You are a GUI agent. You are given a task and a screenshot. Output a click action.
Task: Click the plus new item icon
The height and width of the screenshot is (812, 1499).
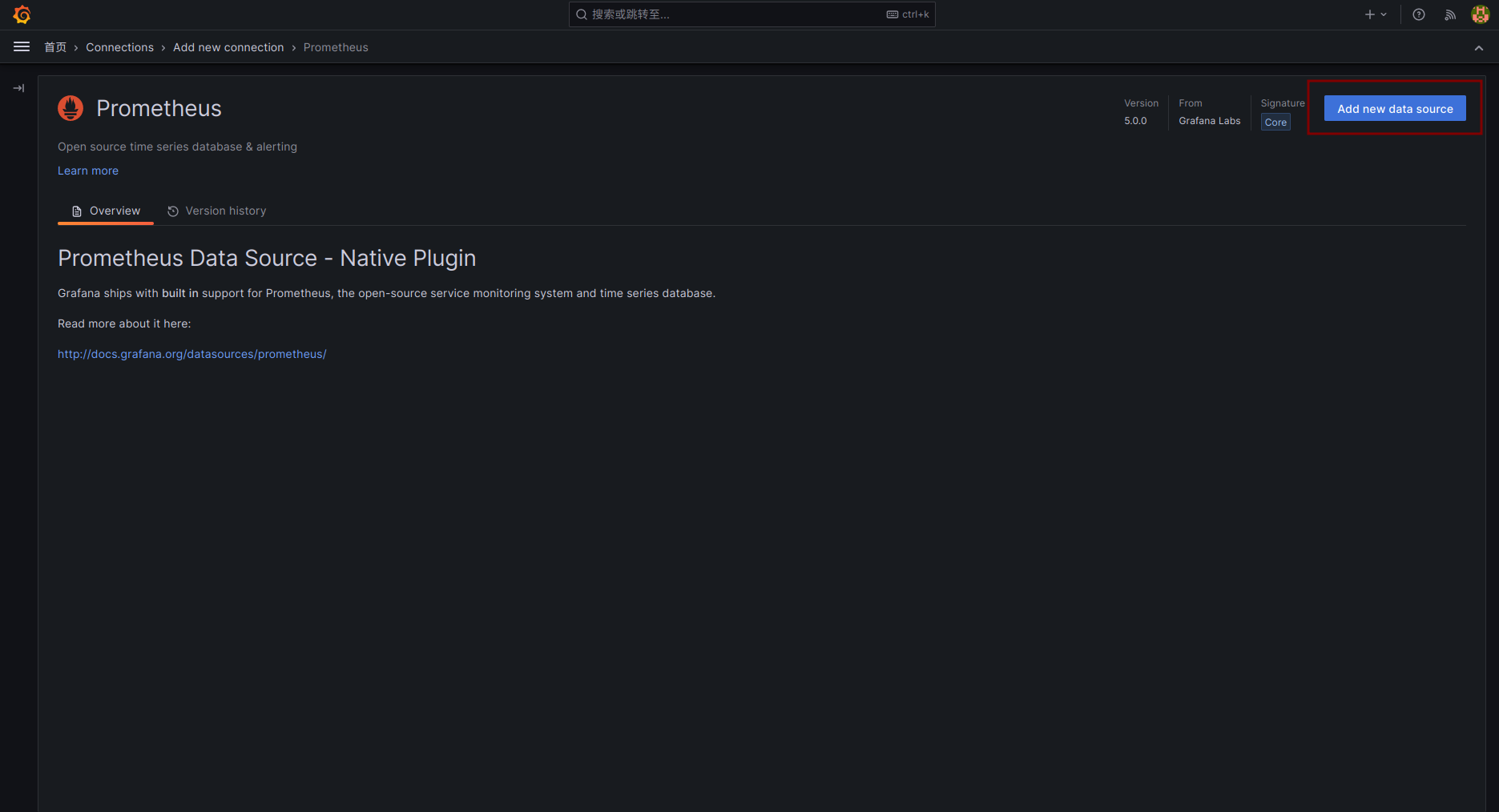coord(1369,14)
